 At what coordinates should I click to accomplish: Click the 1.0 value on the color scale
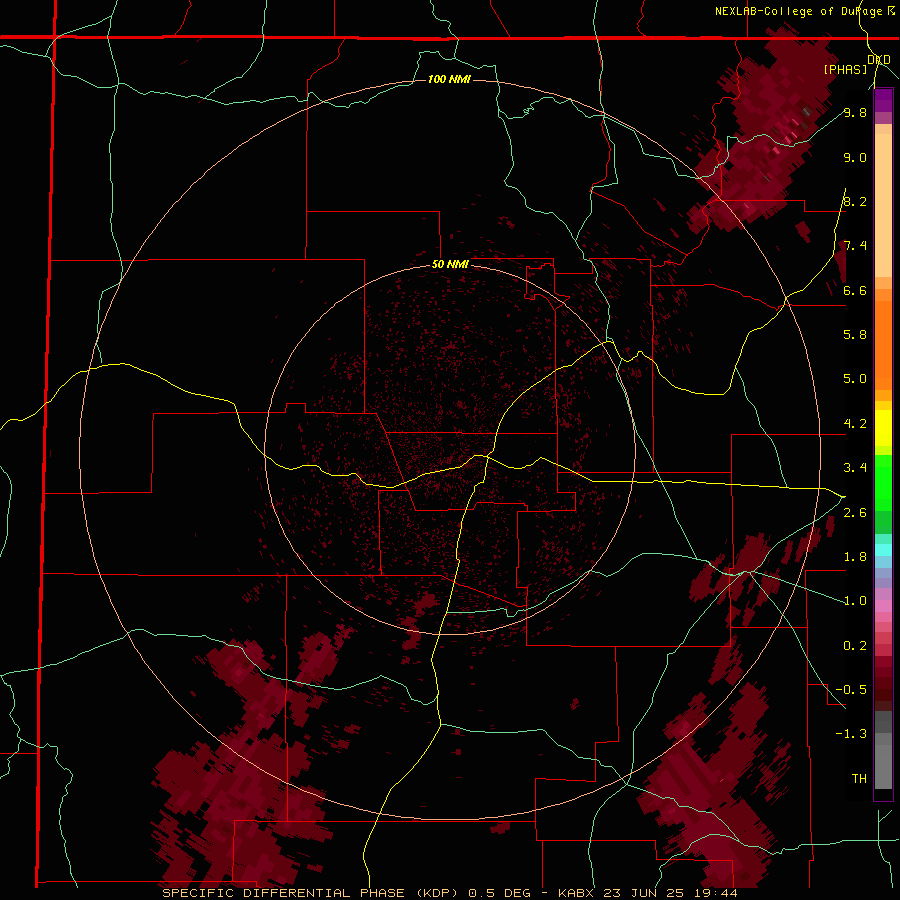point(855,601)
